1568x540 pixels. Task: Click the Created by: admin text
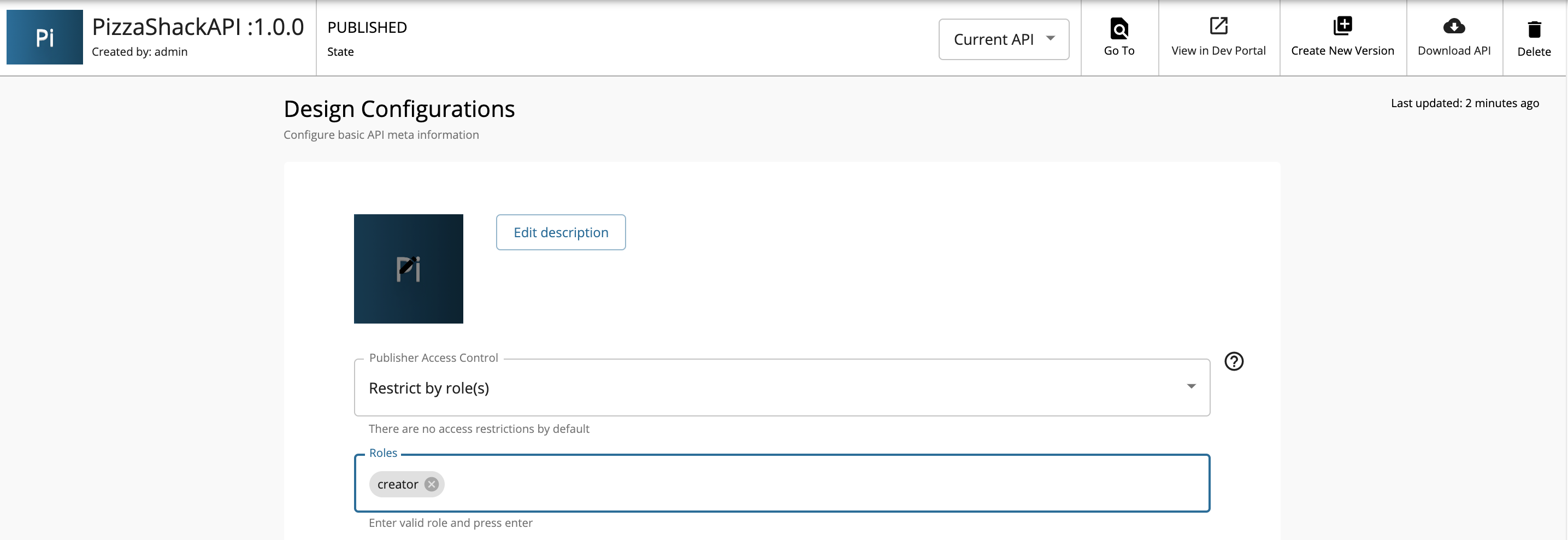pyautogui.click(x=139, y=52)
